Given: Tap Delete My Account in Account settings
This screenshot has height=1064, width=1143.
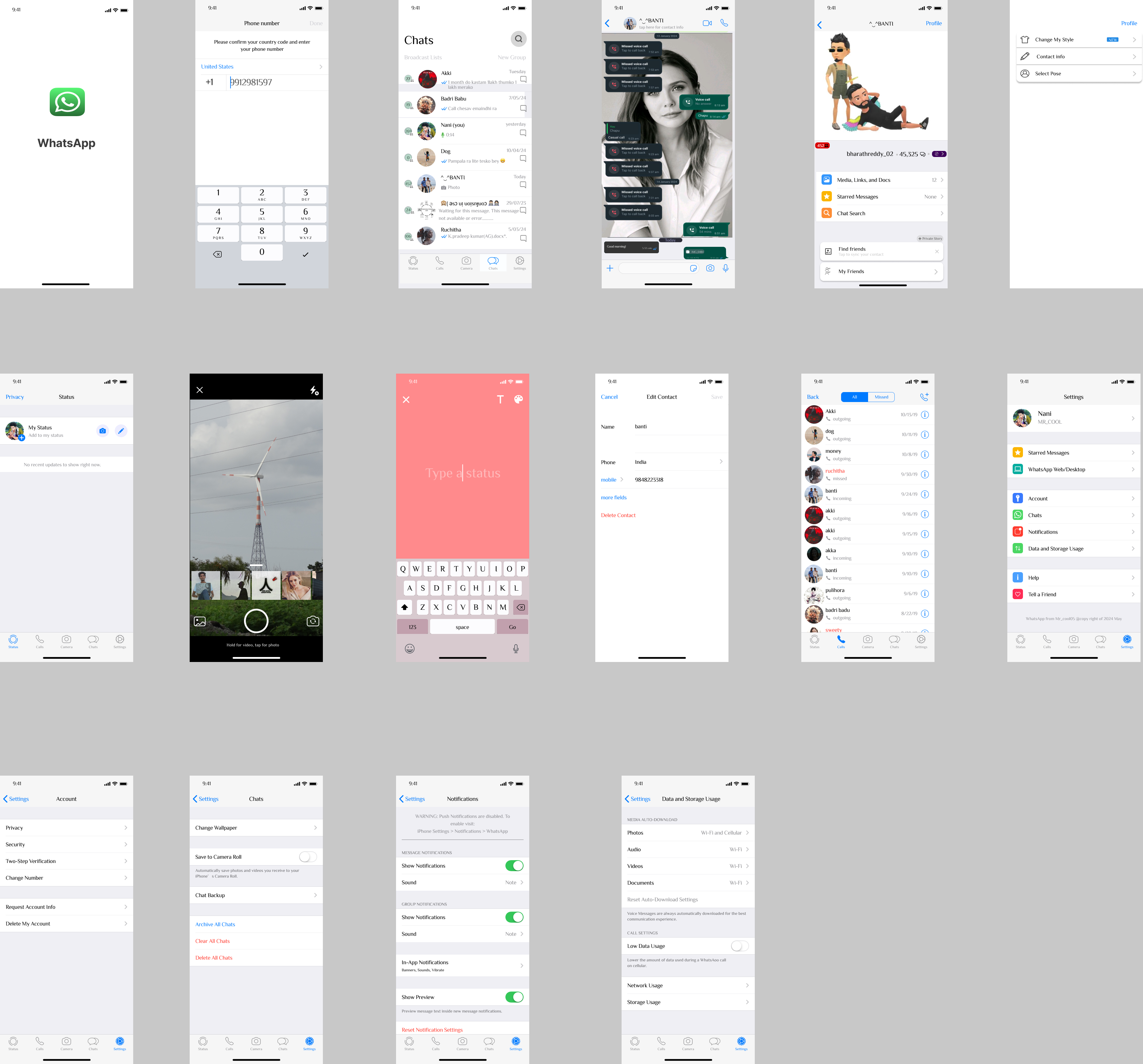Looking at the screenshot, I should (x=66, y=923).
